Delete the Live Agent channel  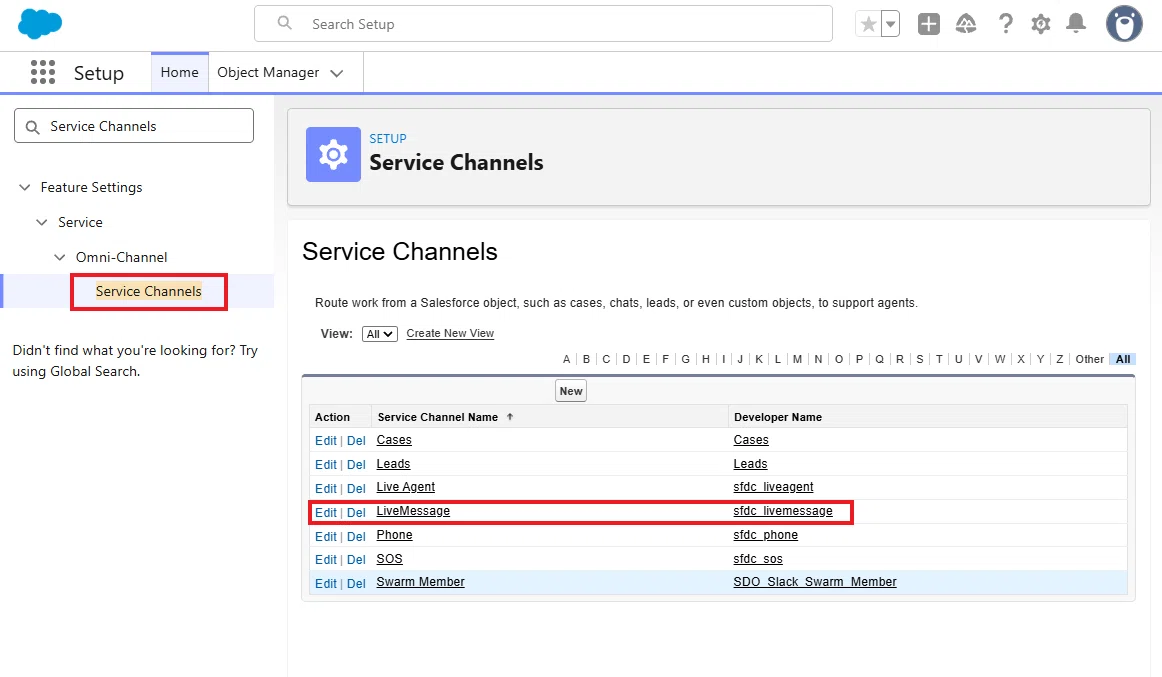point(356,489)
